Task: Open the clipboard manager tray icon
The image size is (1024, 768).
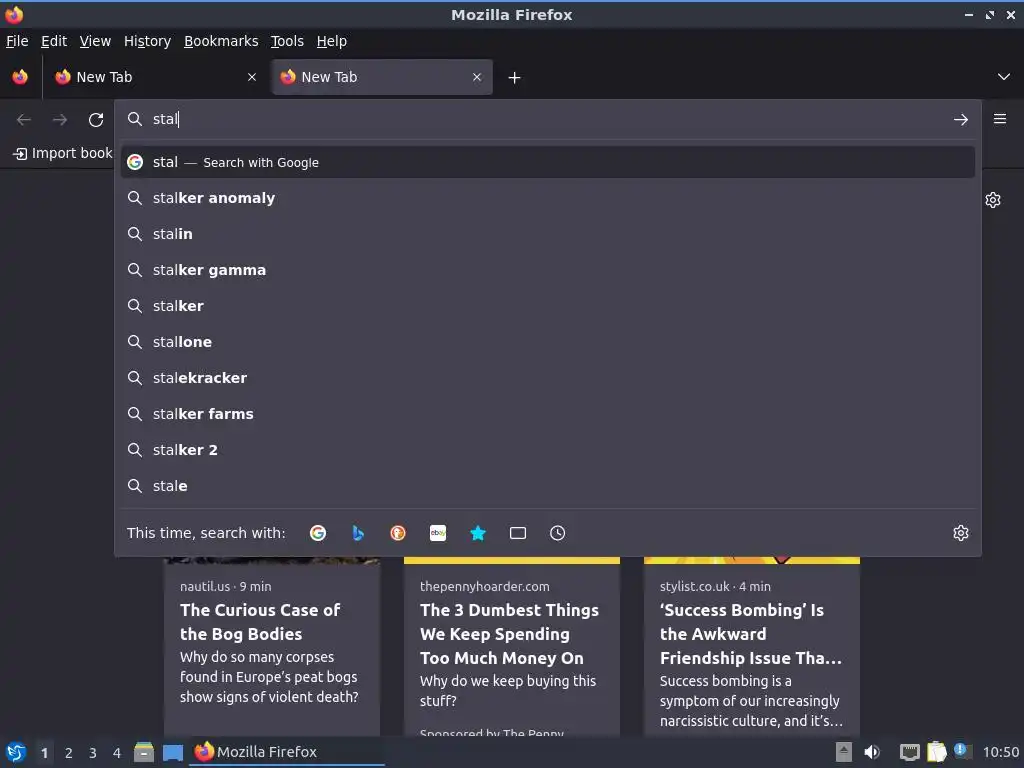Action: click(x=936, y=752)
